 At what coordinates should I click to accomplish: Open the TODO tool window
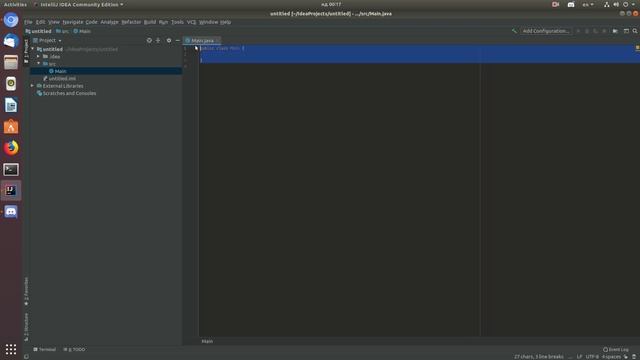[x=74, y=349]
